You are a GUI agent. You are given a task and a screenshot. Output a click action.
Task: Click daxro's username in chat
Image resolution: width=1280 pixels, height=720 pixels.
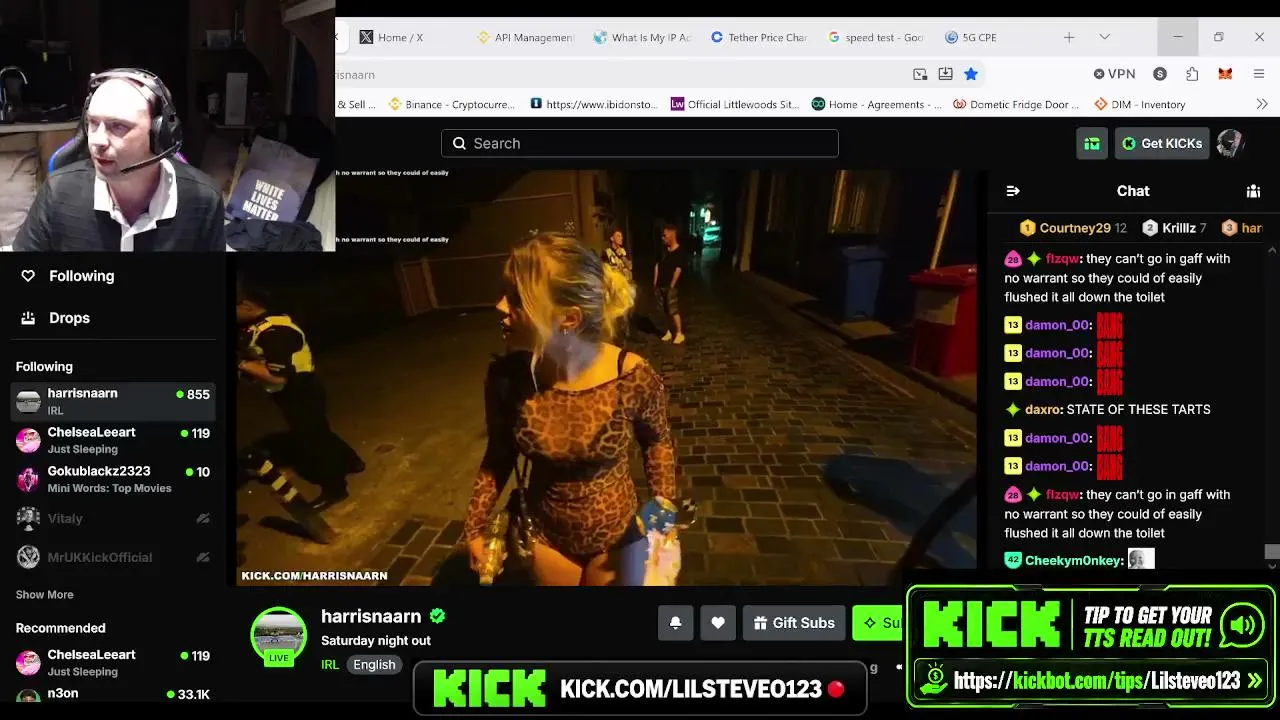point(1043,409)
